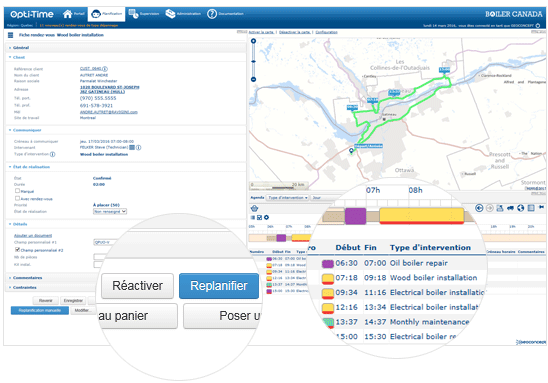Screen dimensions: 548x383
Task: Click the Désactiver la carte link
Action: click(295, 32)
